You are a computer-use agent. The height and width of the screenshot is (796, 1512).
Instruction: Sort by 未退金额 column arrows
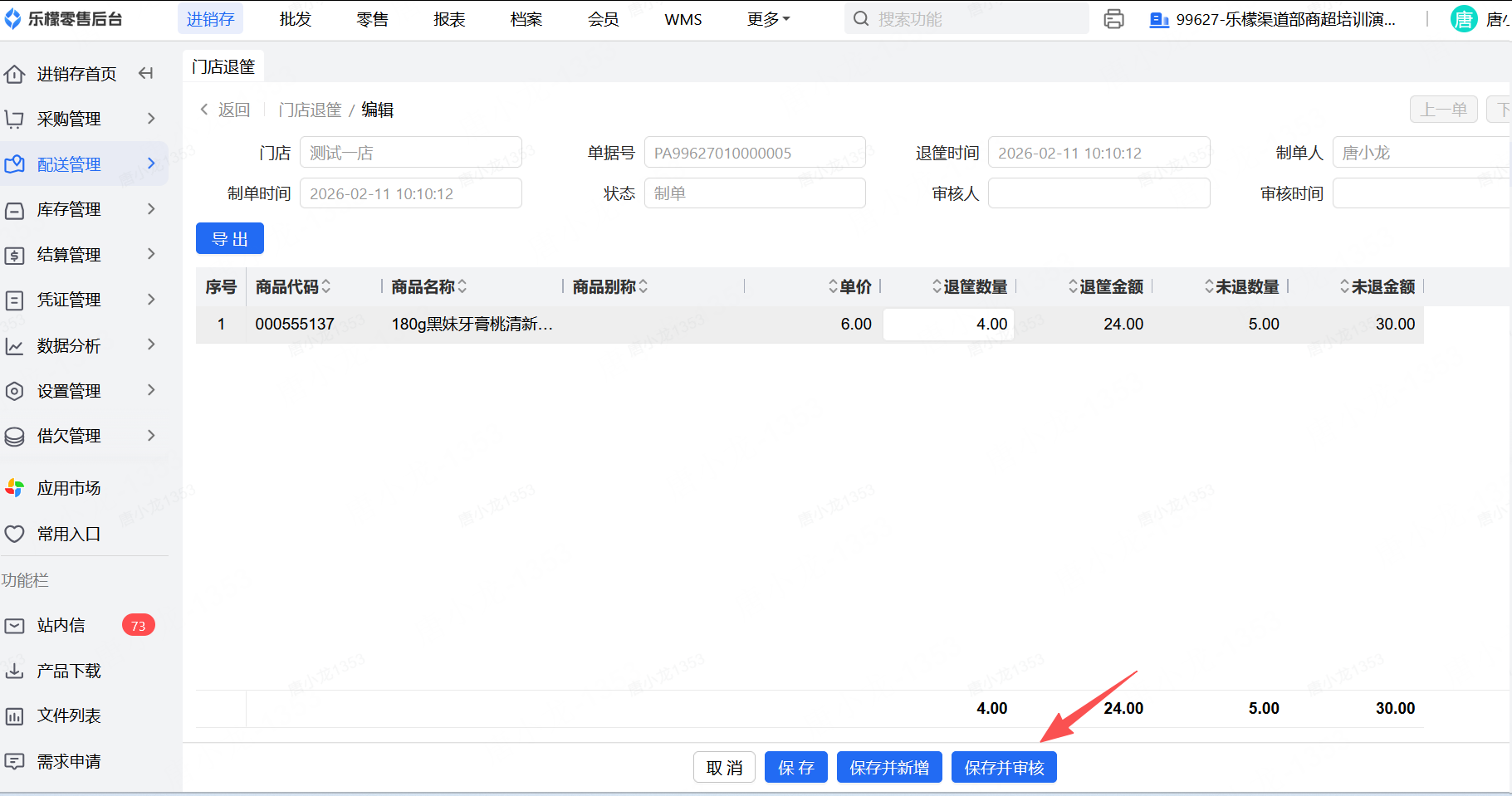(x=1345, y=286)
